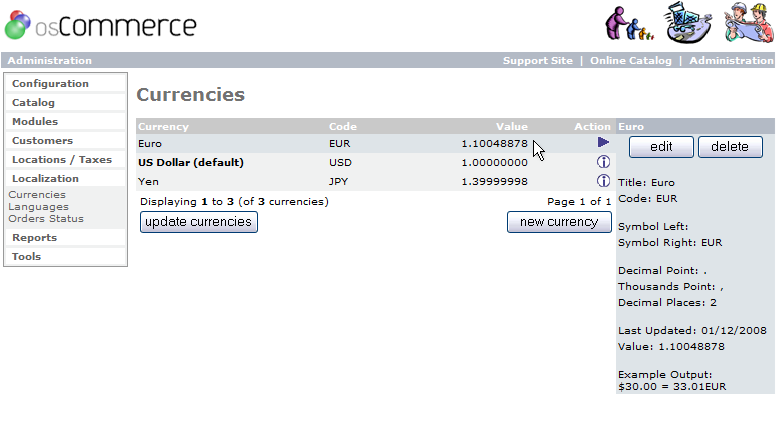Viewport: 776px width, 422px height.
Task: Click Administration link at right of header
Action: pos(731,60)
